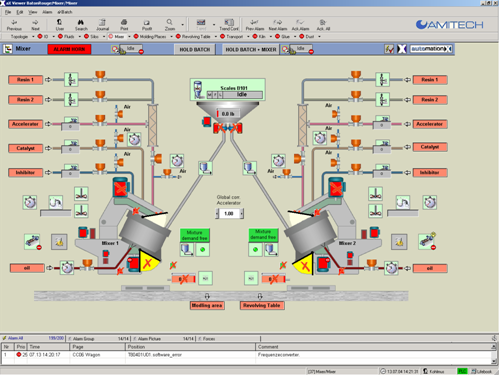Open the File menu
This screenshot has width=500, height=375.
(8, 12)
